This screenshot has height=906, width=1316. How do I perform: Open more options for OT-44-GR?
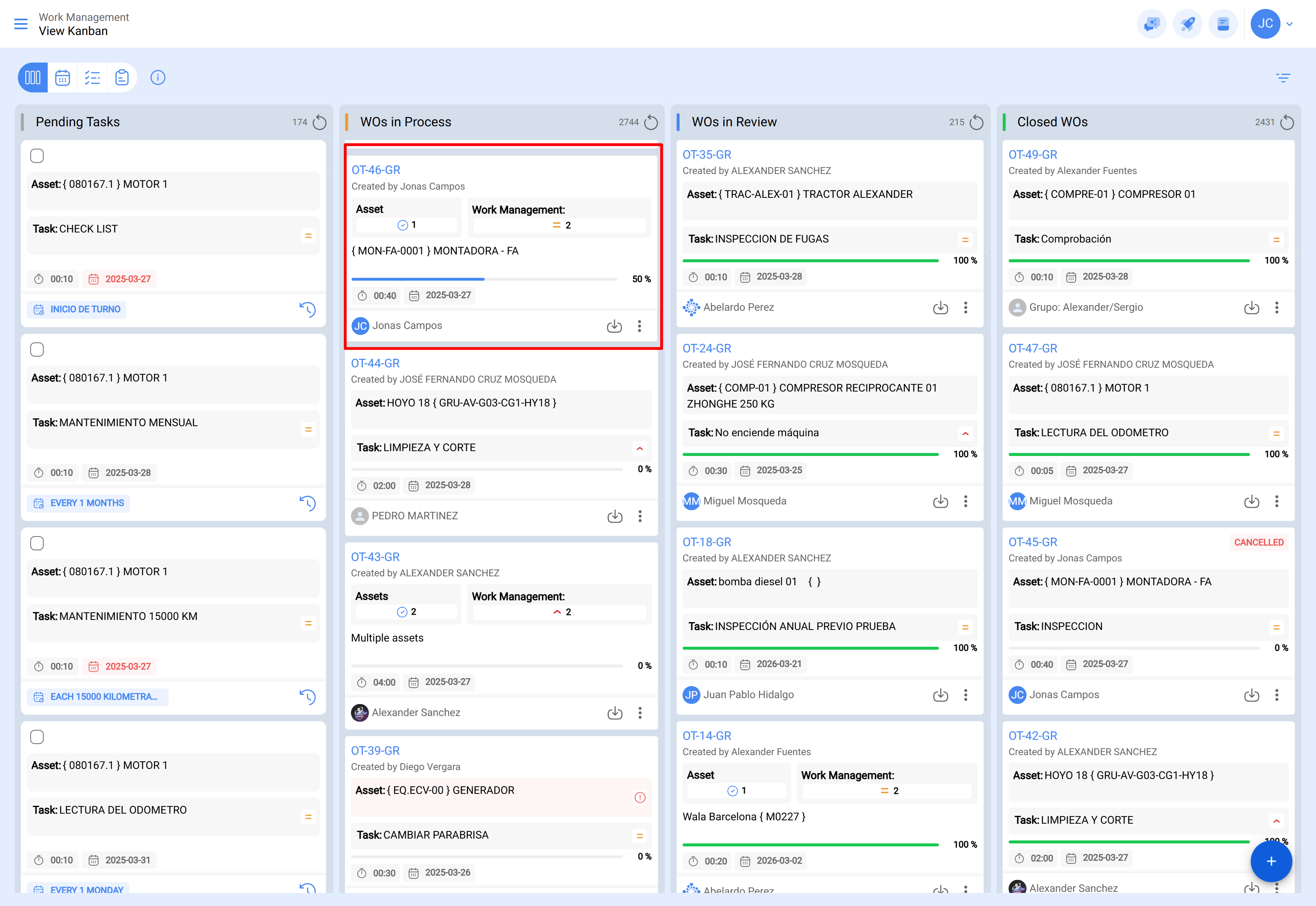coord(640,516)
